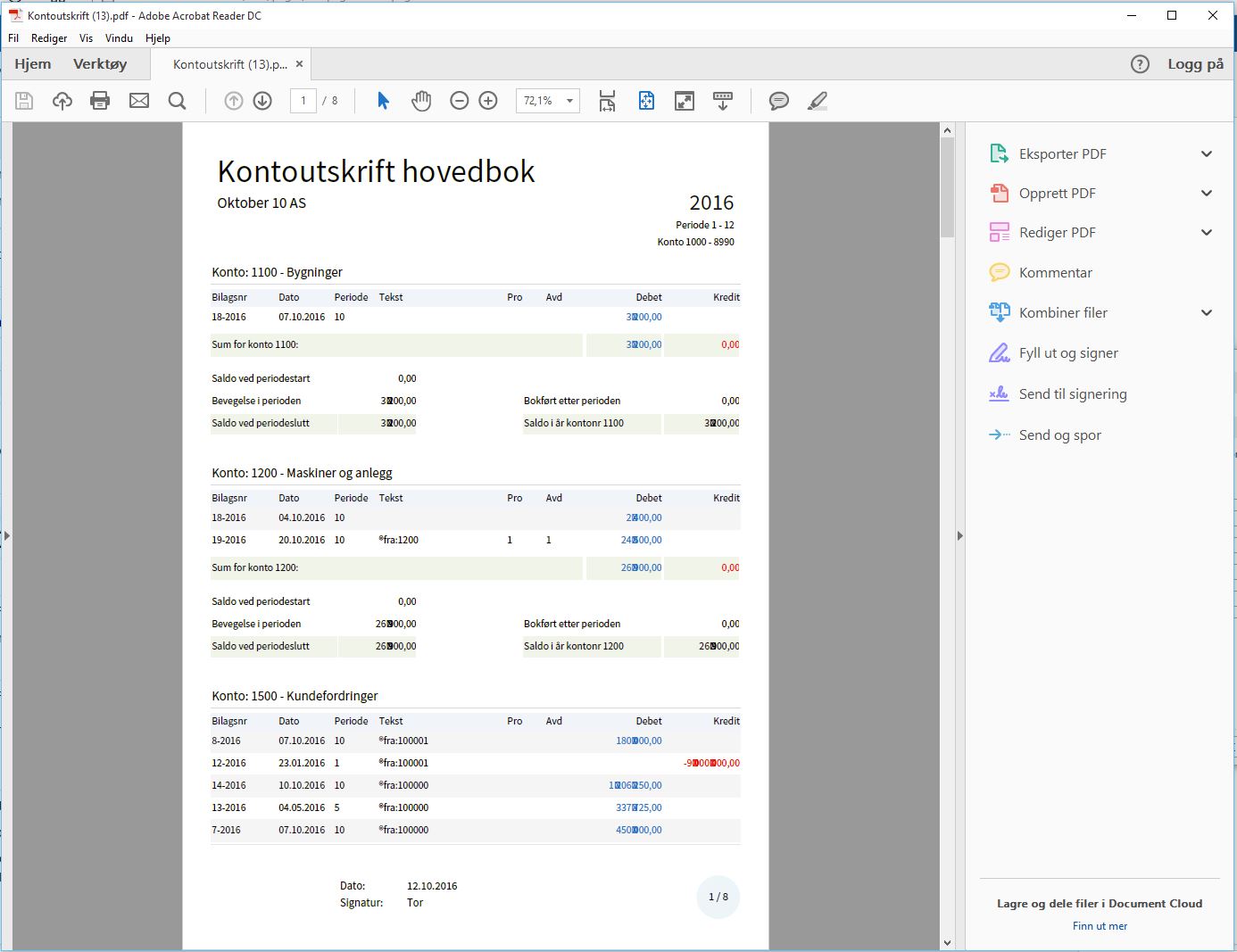Click the Eksporter PDF icon
The width and height of the screenshot is (1237, 952).
point(1000,153)
